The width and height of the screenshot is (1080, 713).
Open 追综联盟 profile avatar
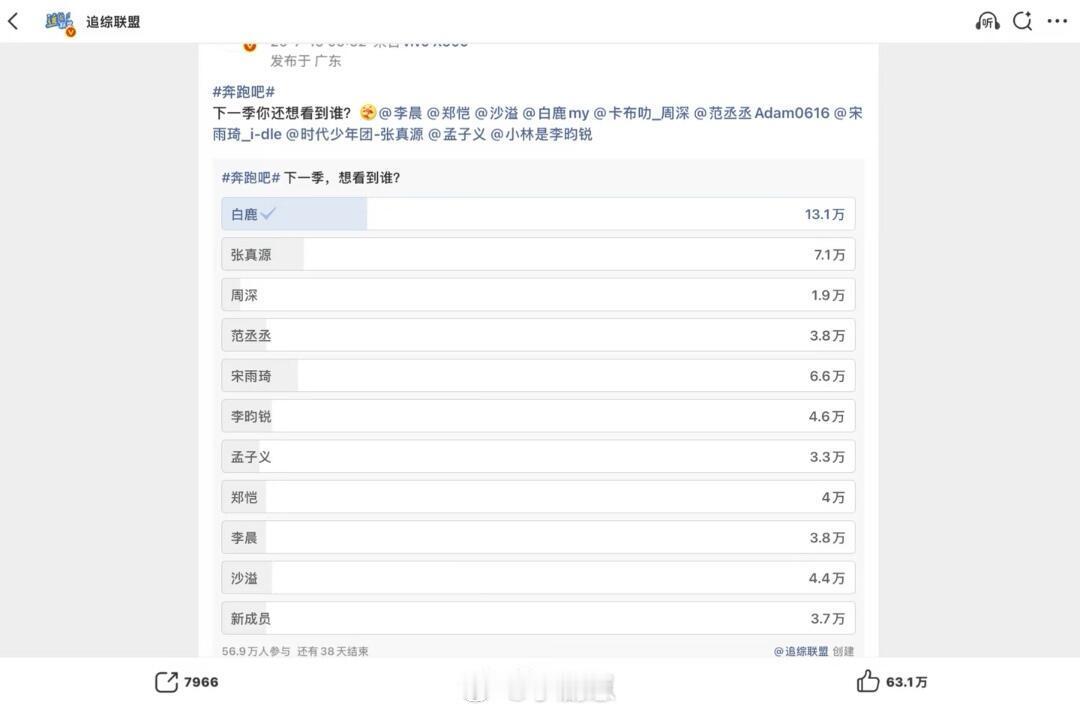[x=60, y=23]
